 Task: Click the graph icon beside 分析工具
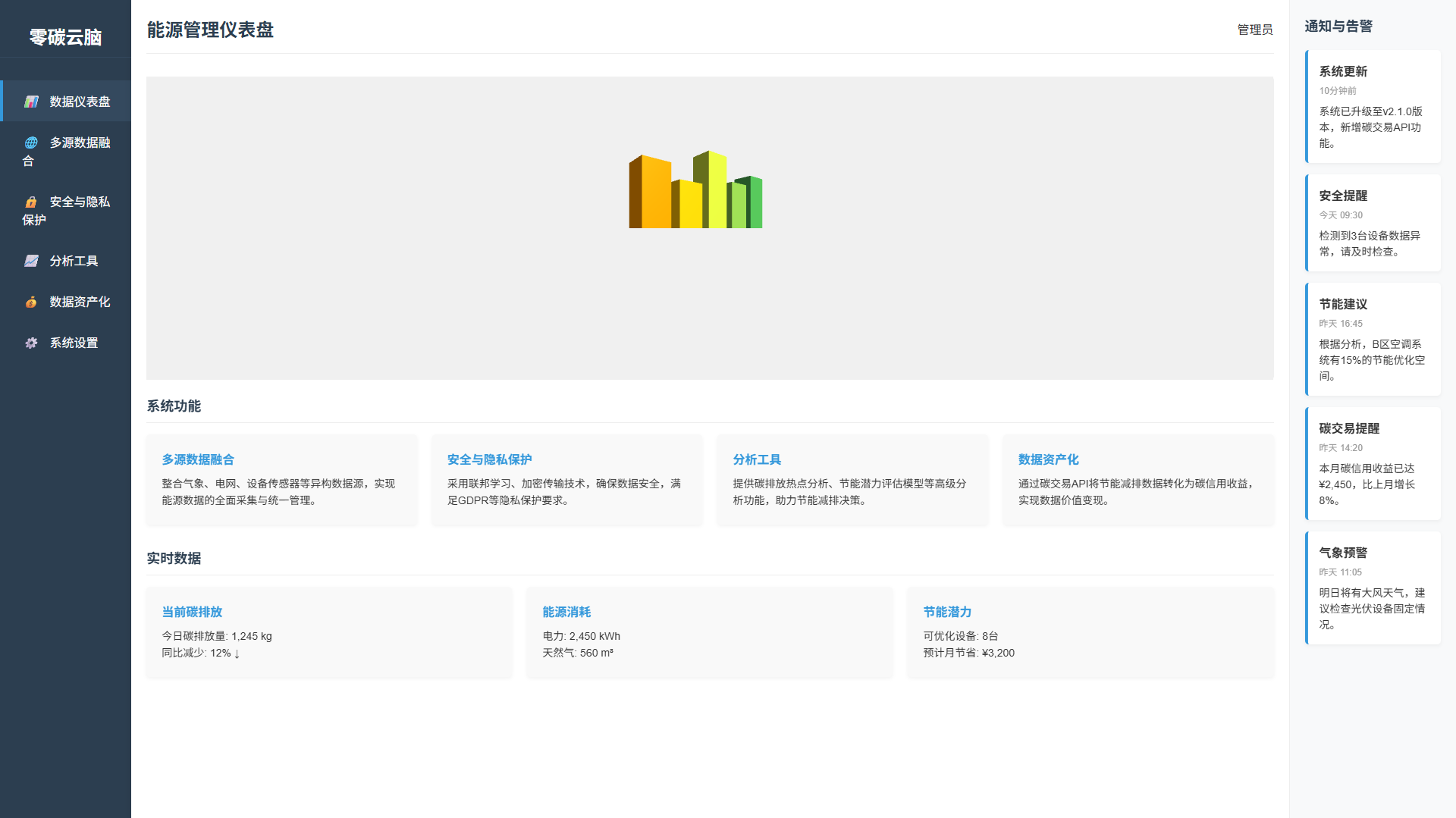click(x=31, y=261)
